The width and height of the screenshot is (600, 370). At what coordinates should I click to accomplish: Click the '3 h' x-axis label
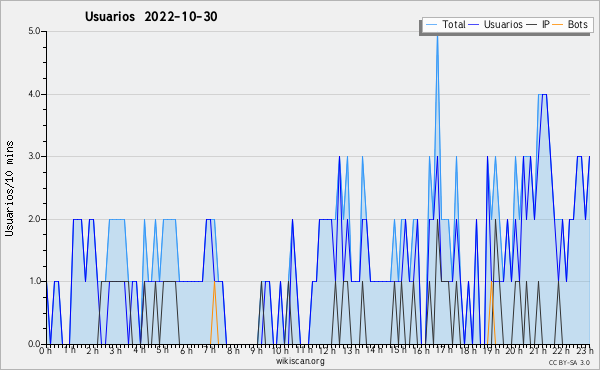coord(115,351)
